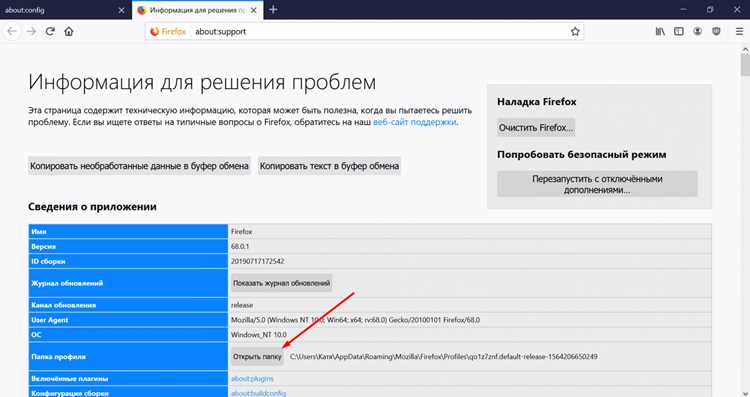The height and width of the screenshot is (397, 750).
Task: Click the profile folder path text
Action: click(x=443, y=356)
